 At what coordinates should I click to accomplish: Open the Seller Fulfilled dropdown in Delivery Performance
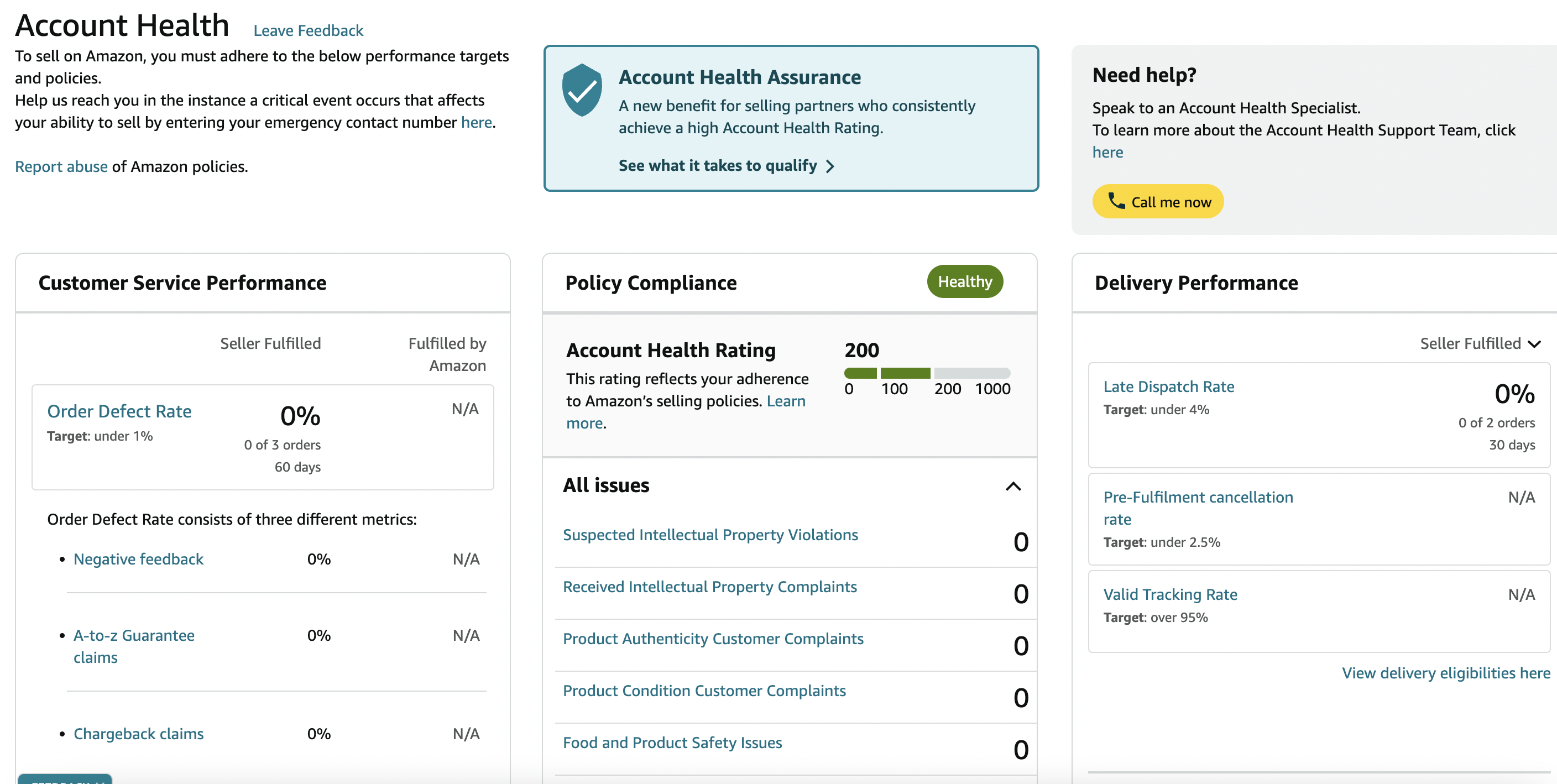(1480, 343)
